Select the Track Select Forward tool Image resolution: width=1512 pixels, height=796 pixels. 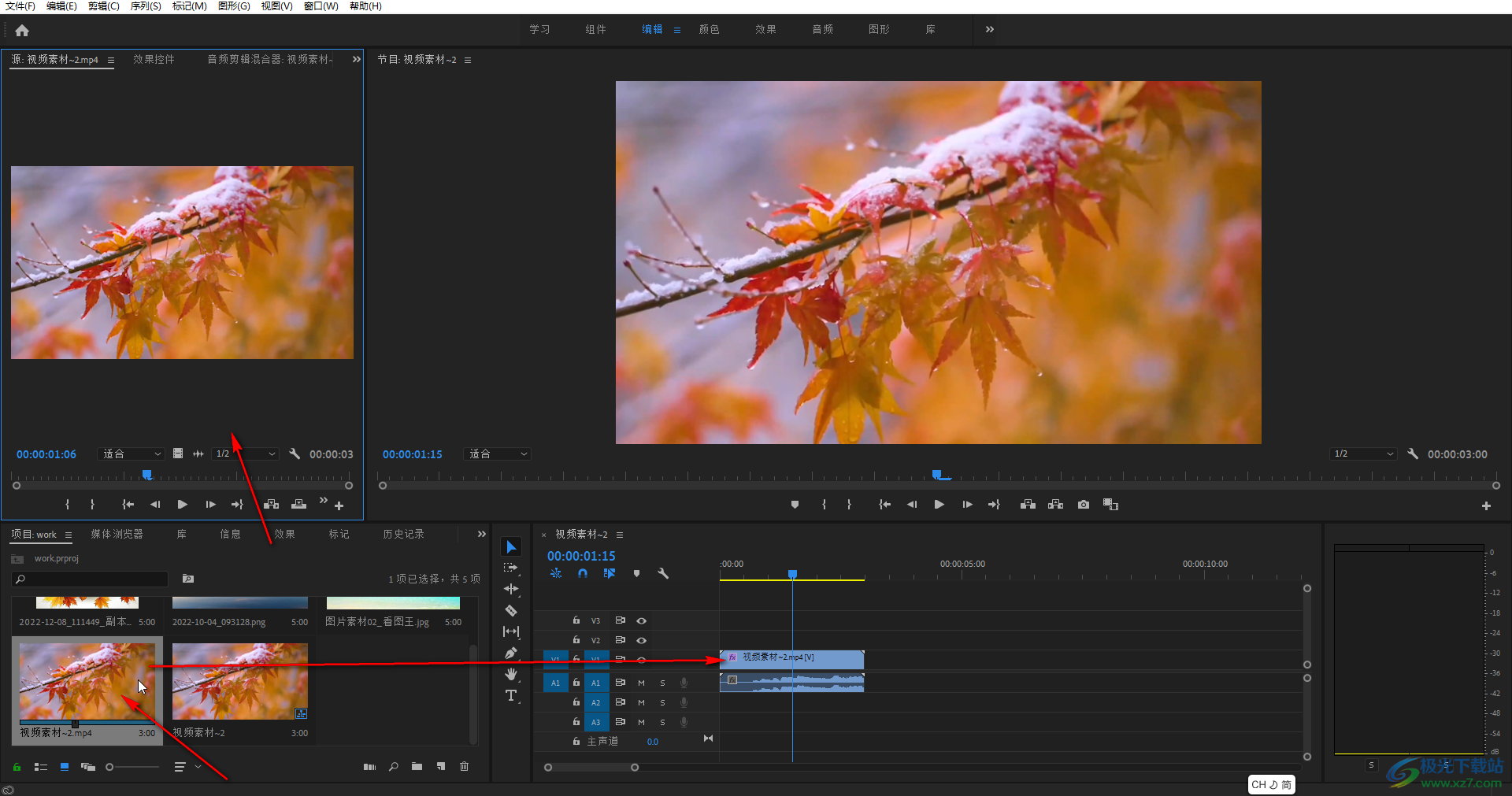pyautogui.click(x=511, y=568)
